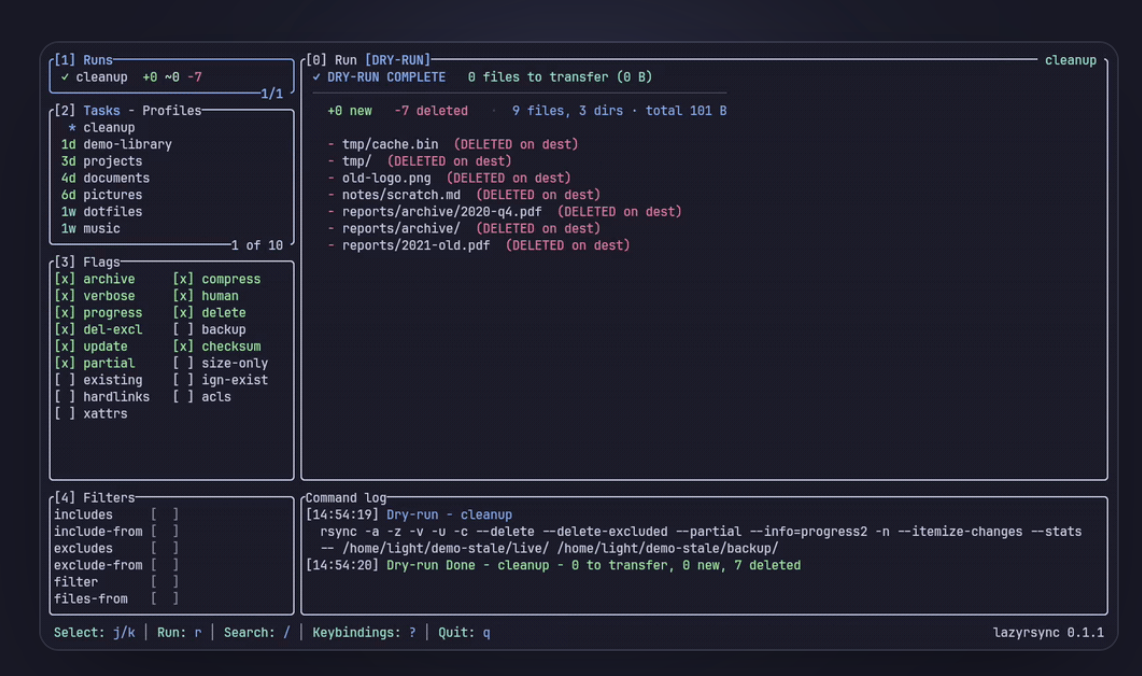
Task: Toggle the archive flag checkbox
Action: coord(65,279)
